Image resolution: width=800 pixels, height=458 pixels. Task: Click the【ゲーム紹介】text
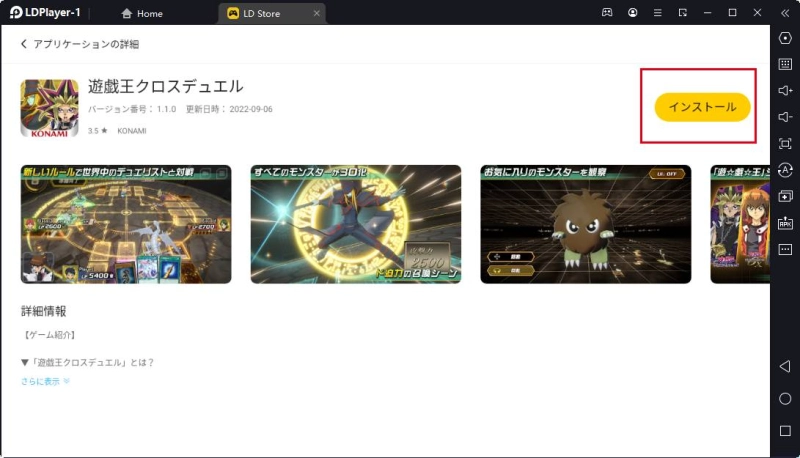point(50,335)
